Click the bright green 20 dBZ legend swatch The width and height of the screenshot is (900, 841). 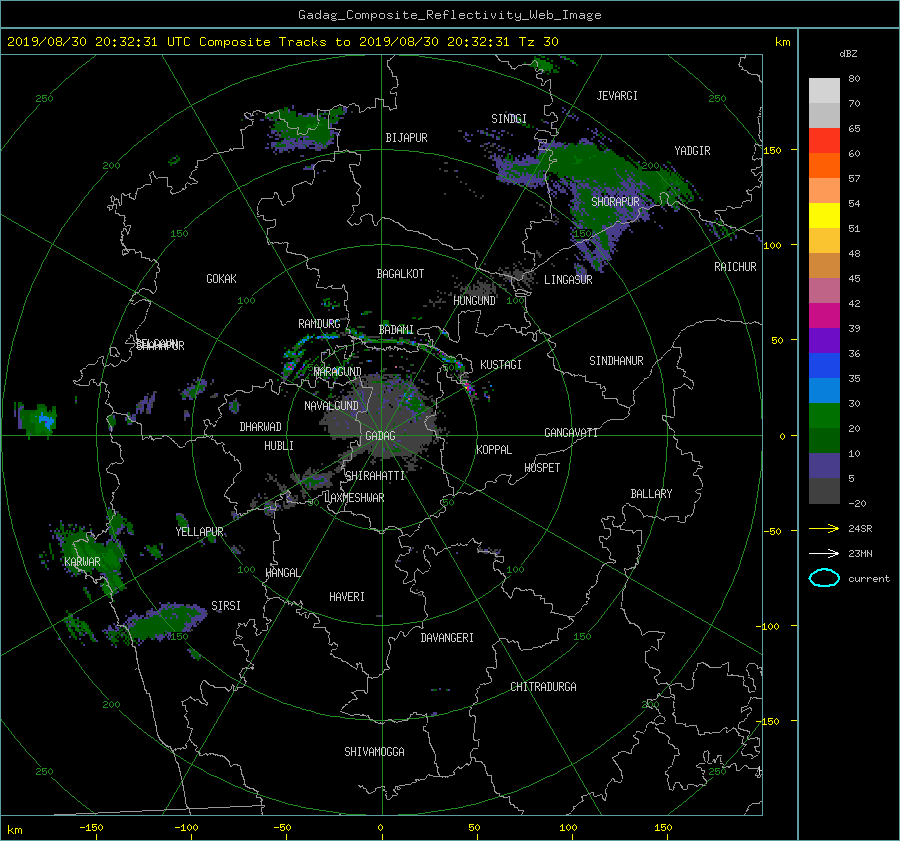click(x=824, y=416)
